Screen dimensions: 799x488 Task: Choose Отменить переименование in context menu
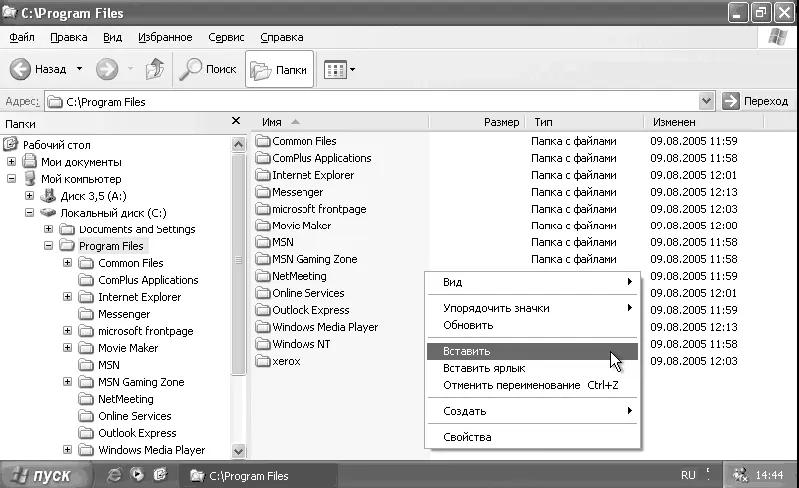click(532, 385)
